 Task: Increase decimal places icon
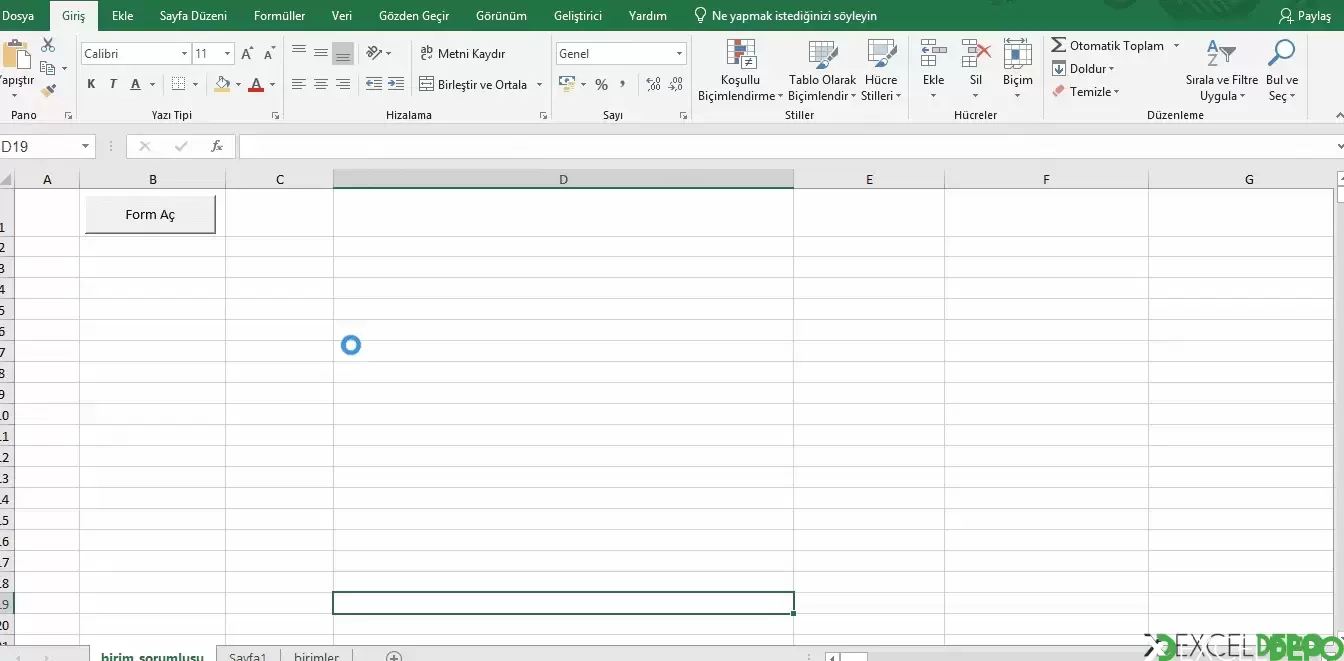654,84
